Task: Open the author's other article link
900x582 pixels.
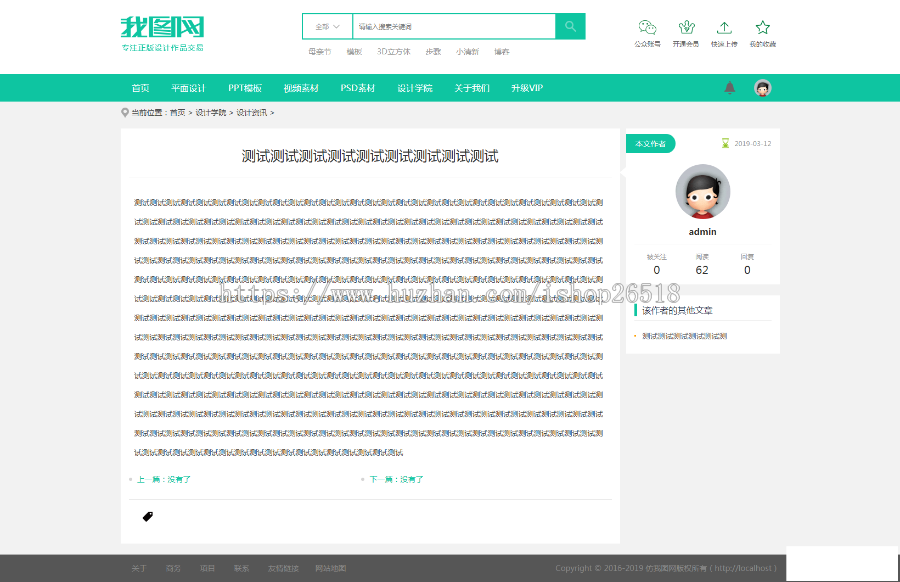Action: pyautogui.click(x=684, y=336)
